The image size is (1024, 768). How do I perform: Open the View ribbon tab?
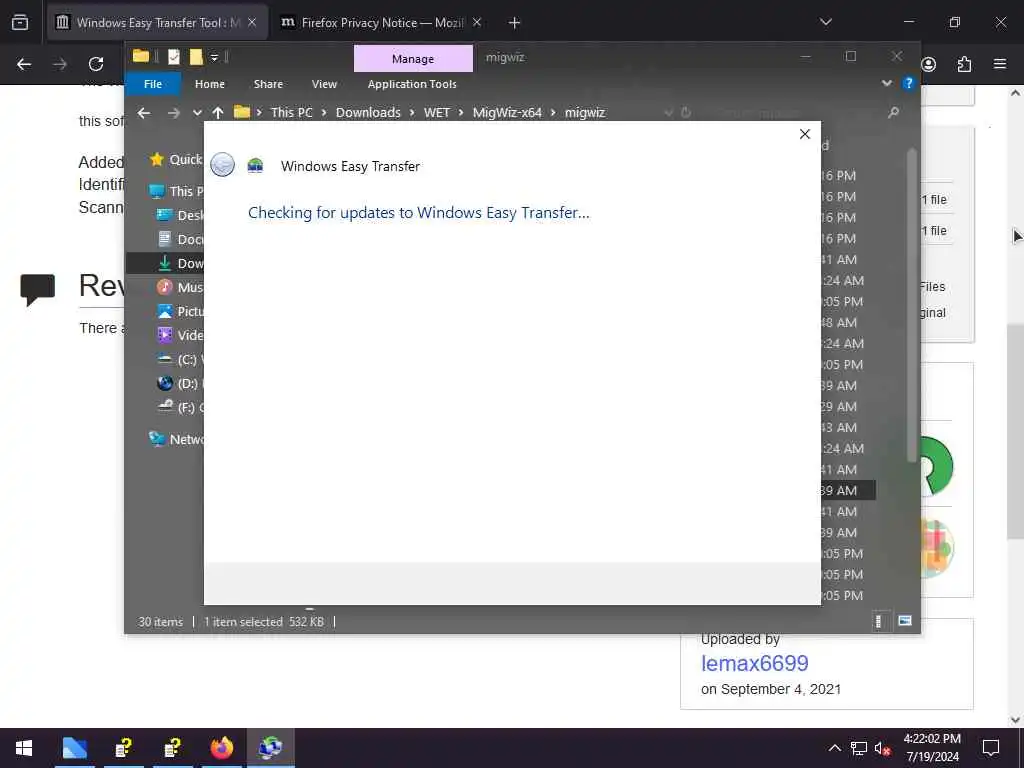point(324,84)
